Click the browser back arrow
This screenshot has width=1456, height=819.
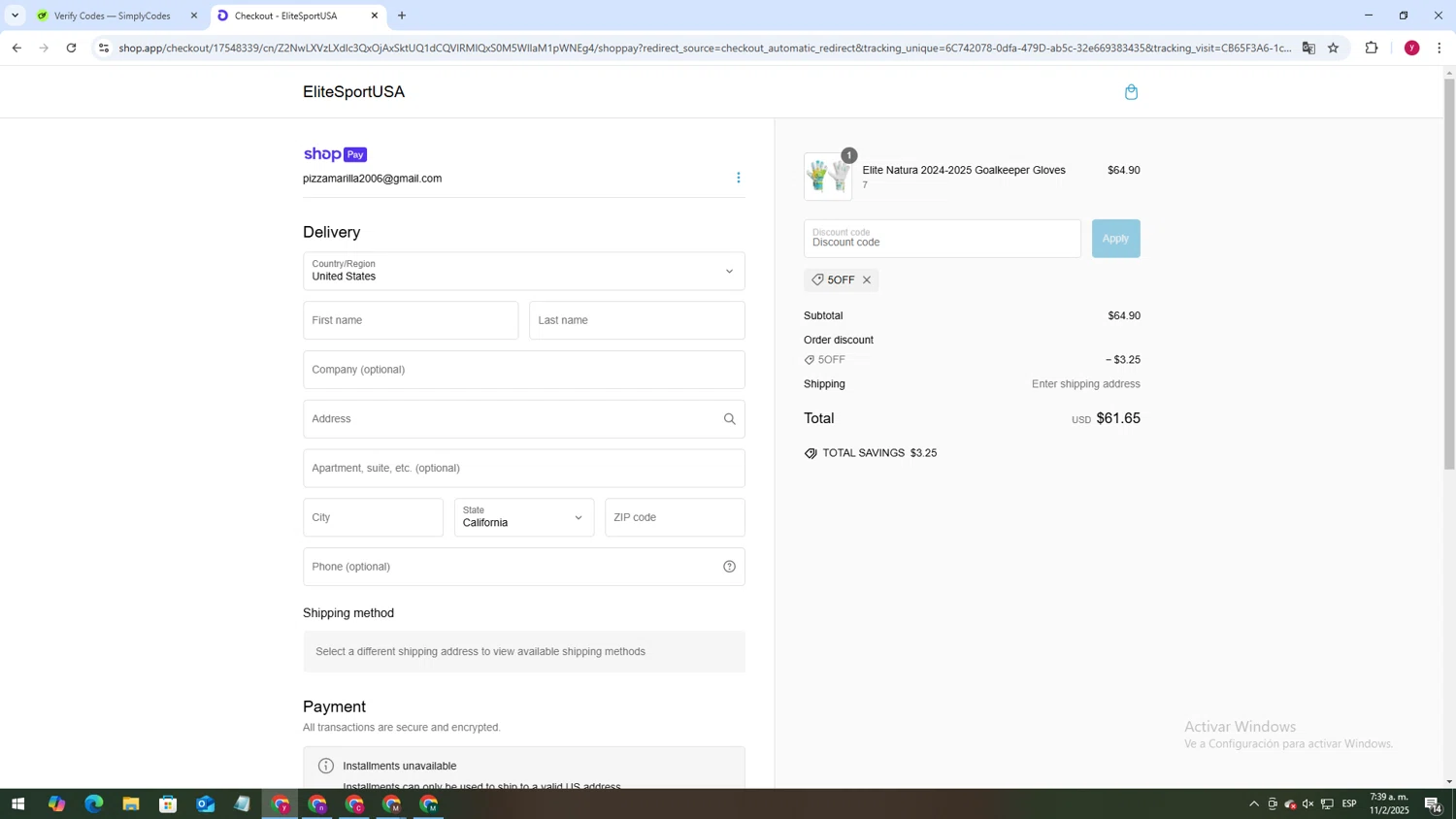pyautogui.click(x=17, y=48)
